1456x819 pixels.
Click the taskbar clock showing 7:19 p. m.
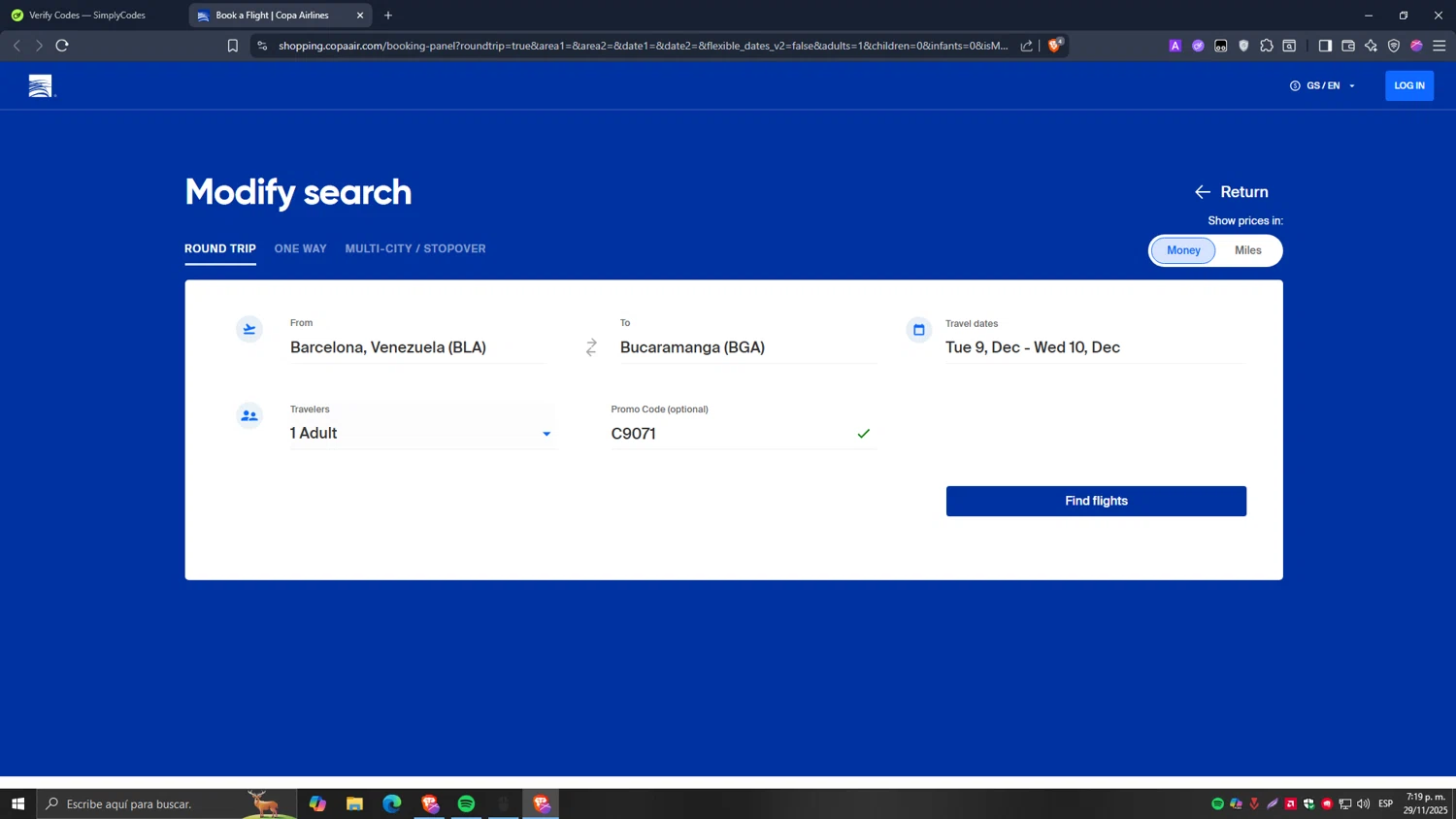(1425, 803)
